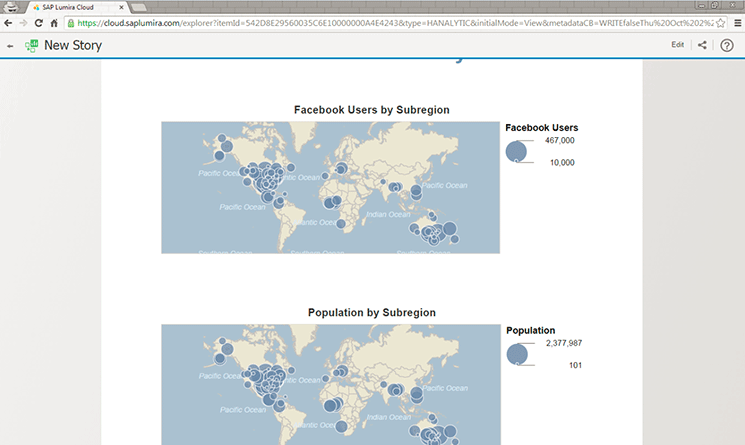Open the browser home page icon
Image resolution: width=745 pixels, height=445 pixels.
coord(54,23)
